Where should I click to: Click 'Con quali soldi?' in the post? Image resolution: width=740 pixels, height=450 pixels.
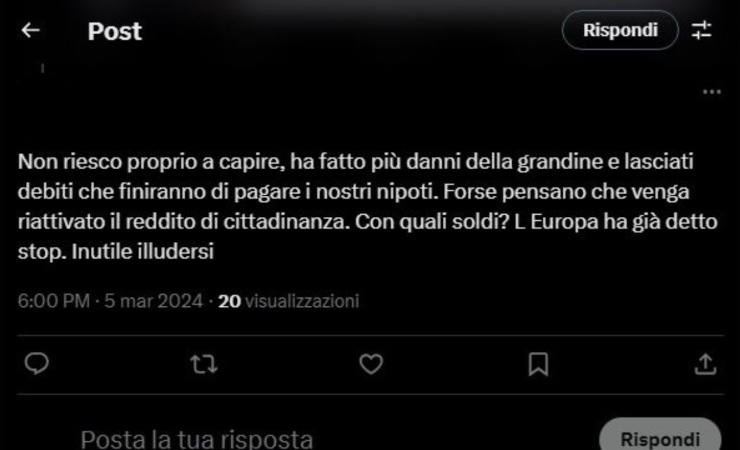coord(432,222)
